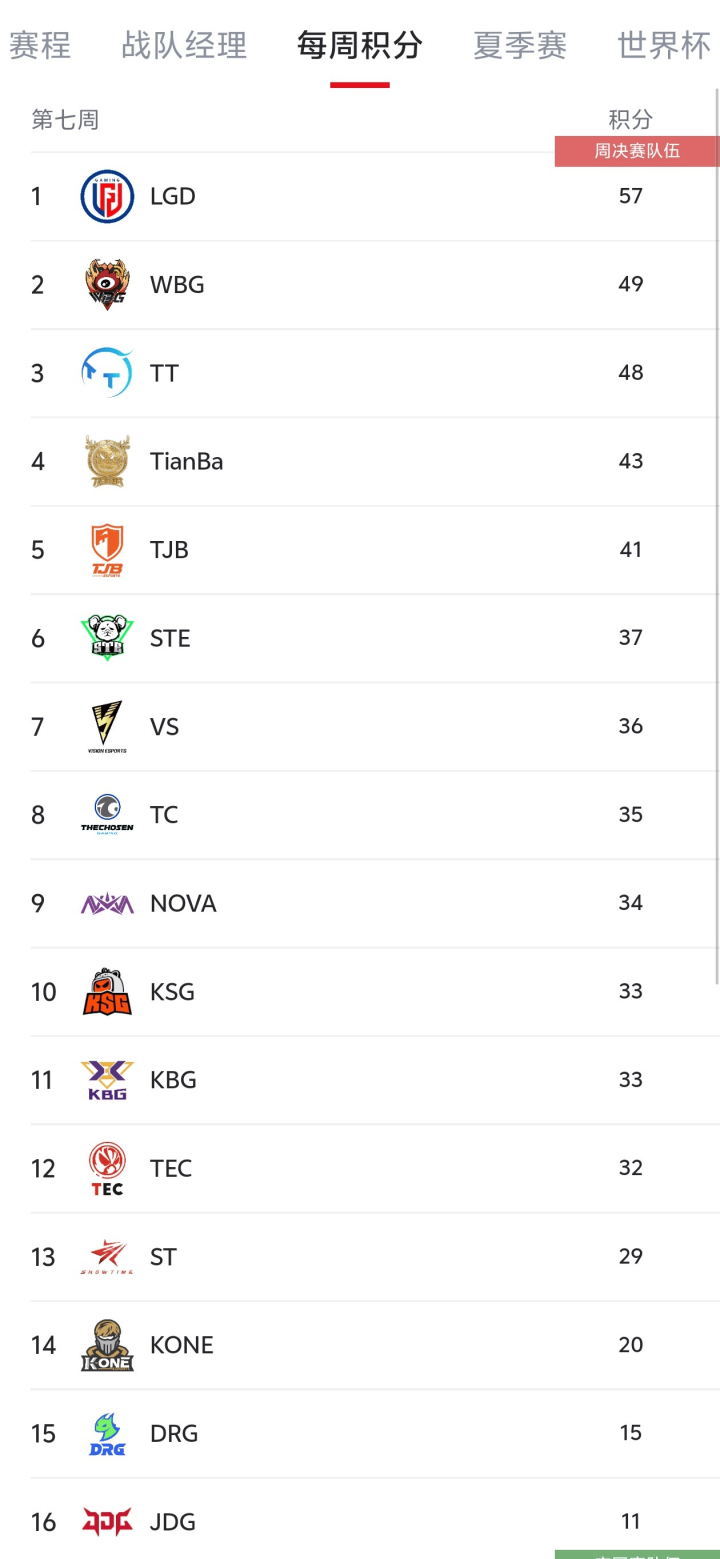Viewport: 720px width, 1559px height.
Task: Open the KSG bear logo
Action: [107, 992]
